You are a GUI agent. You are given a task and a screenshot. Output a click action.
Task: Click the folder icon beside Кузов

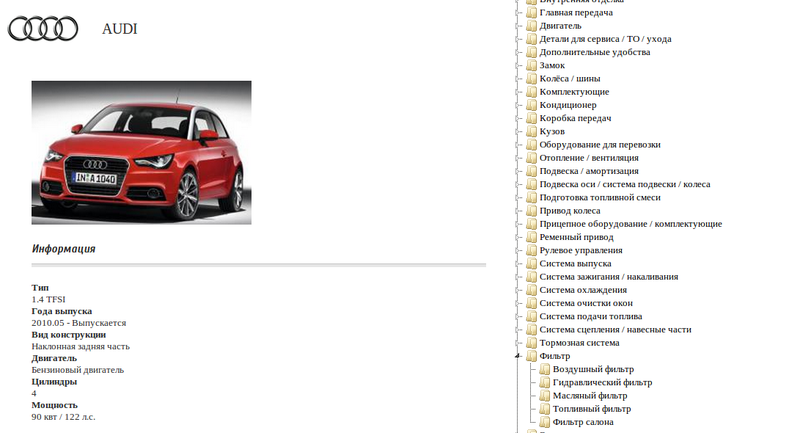[531, 131]
